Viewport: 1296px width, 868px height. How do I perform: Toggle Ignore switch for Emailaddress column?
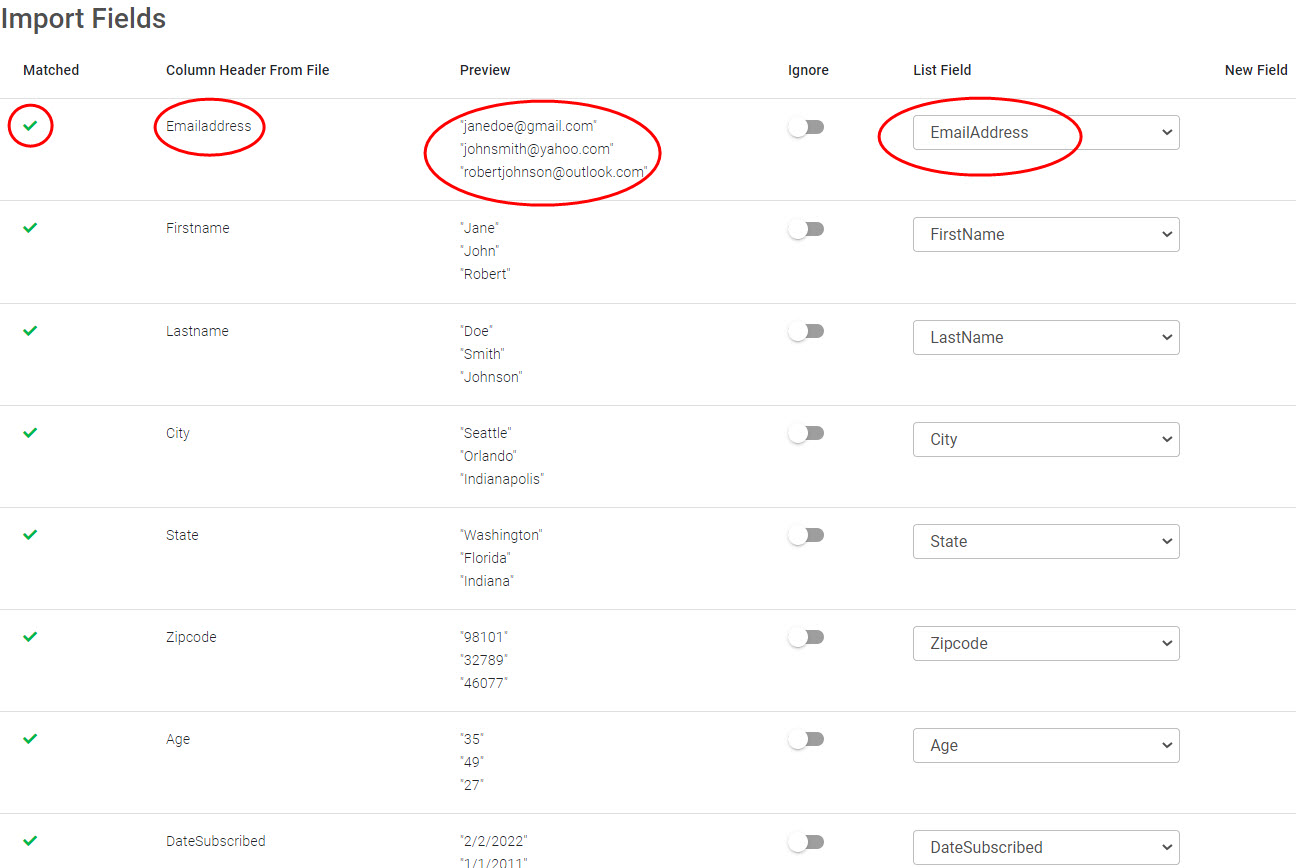[x=806, y=127]
